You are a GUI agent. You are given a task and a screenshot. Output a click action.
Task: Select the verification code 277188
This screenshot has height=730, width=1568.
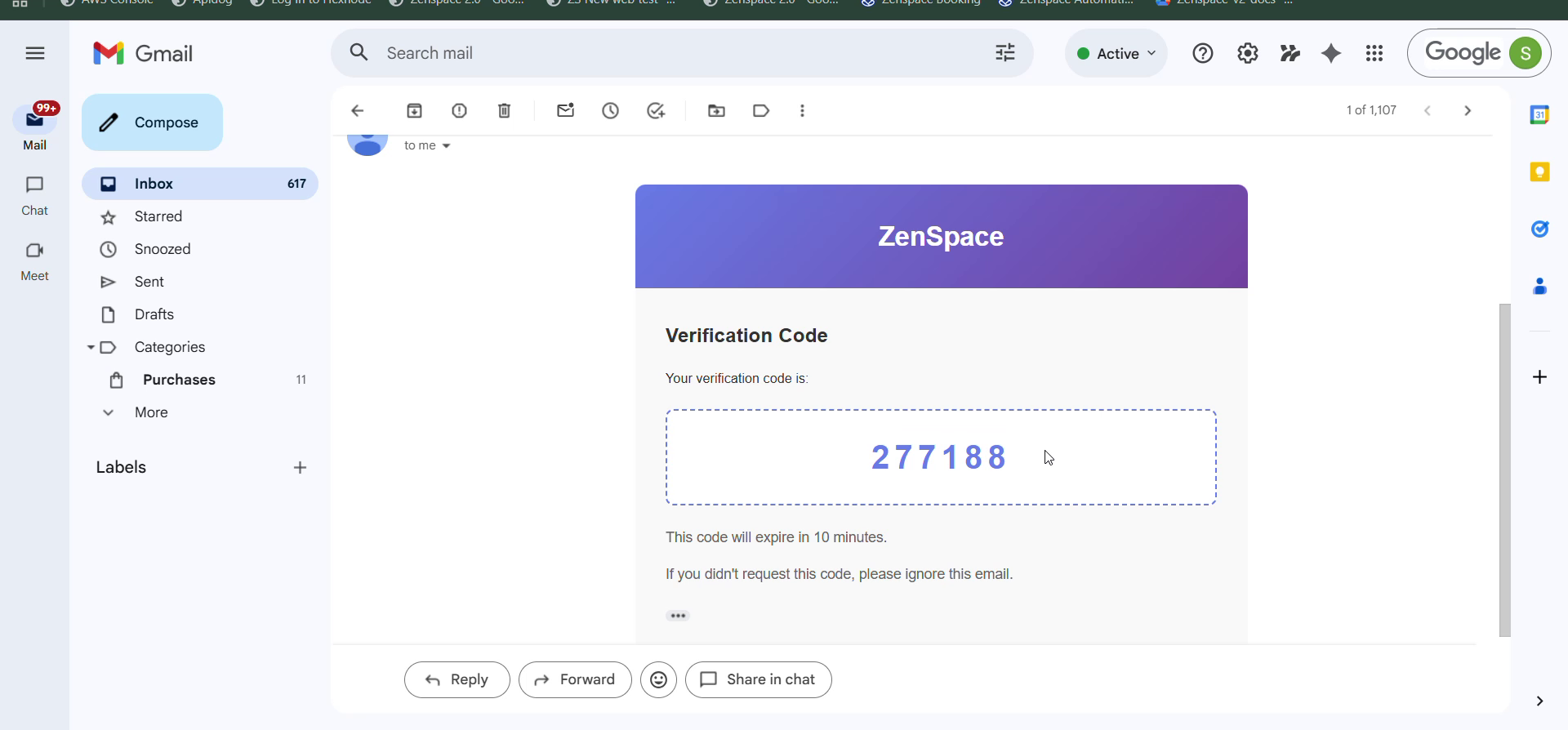pyautogui.click(x=939, y=457)
